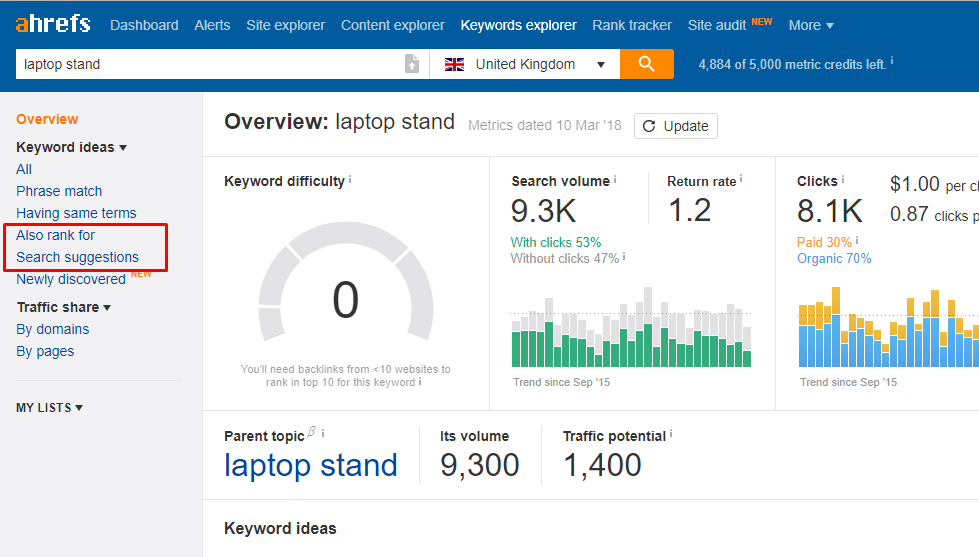
Task: Open the More menu dropdown
Action: [811, 26]
